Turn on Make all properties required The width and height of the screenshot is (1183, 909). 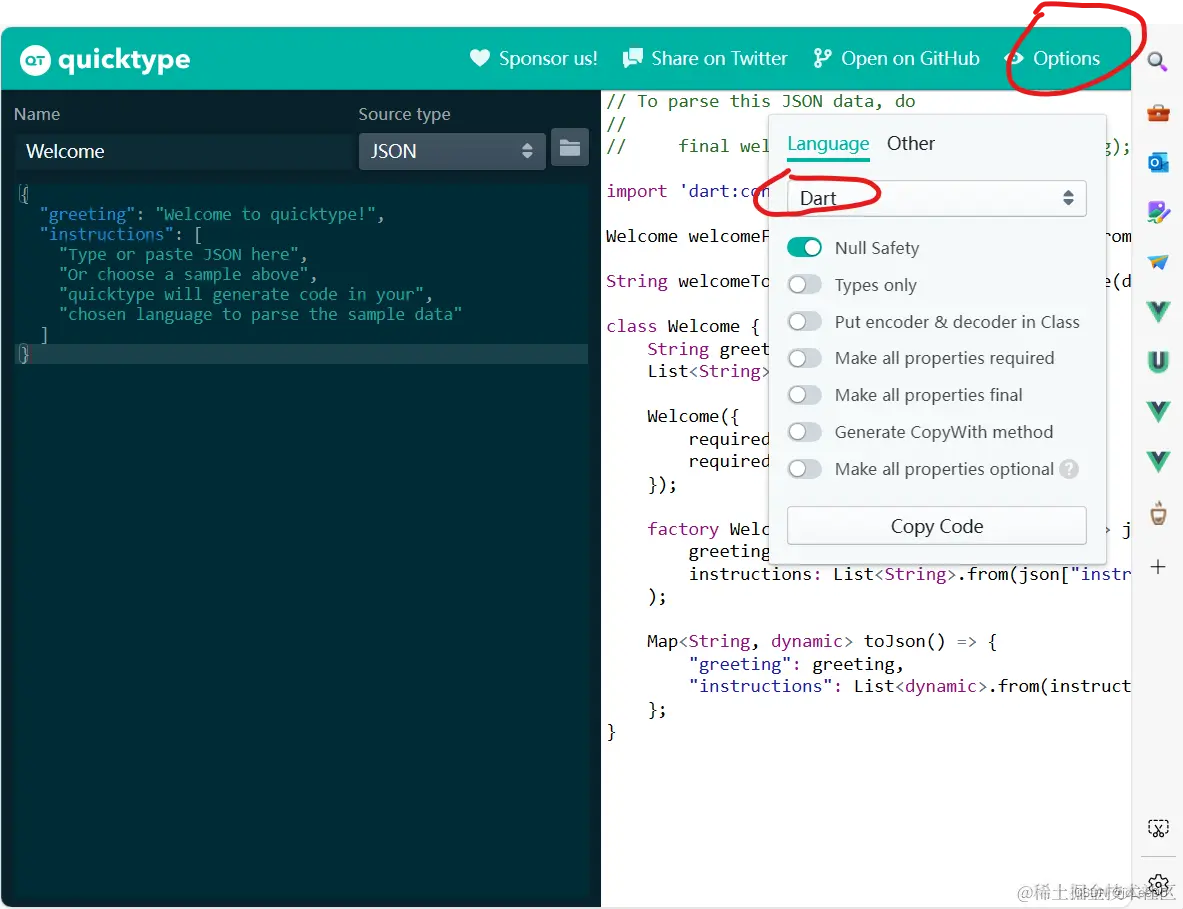click(804, 358)
